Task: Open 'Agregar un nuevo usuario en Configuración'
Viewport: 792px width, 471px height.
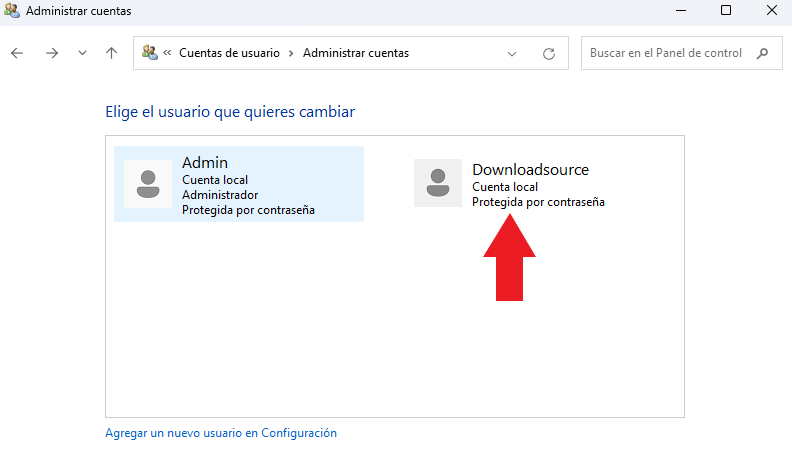Action: click(x=221, y=433)
